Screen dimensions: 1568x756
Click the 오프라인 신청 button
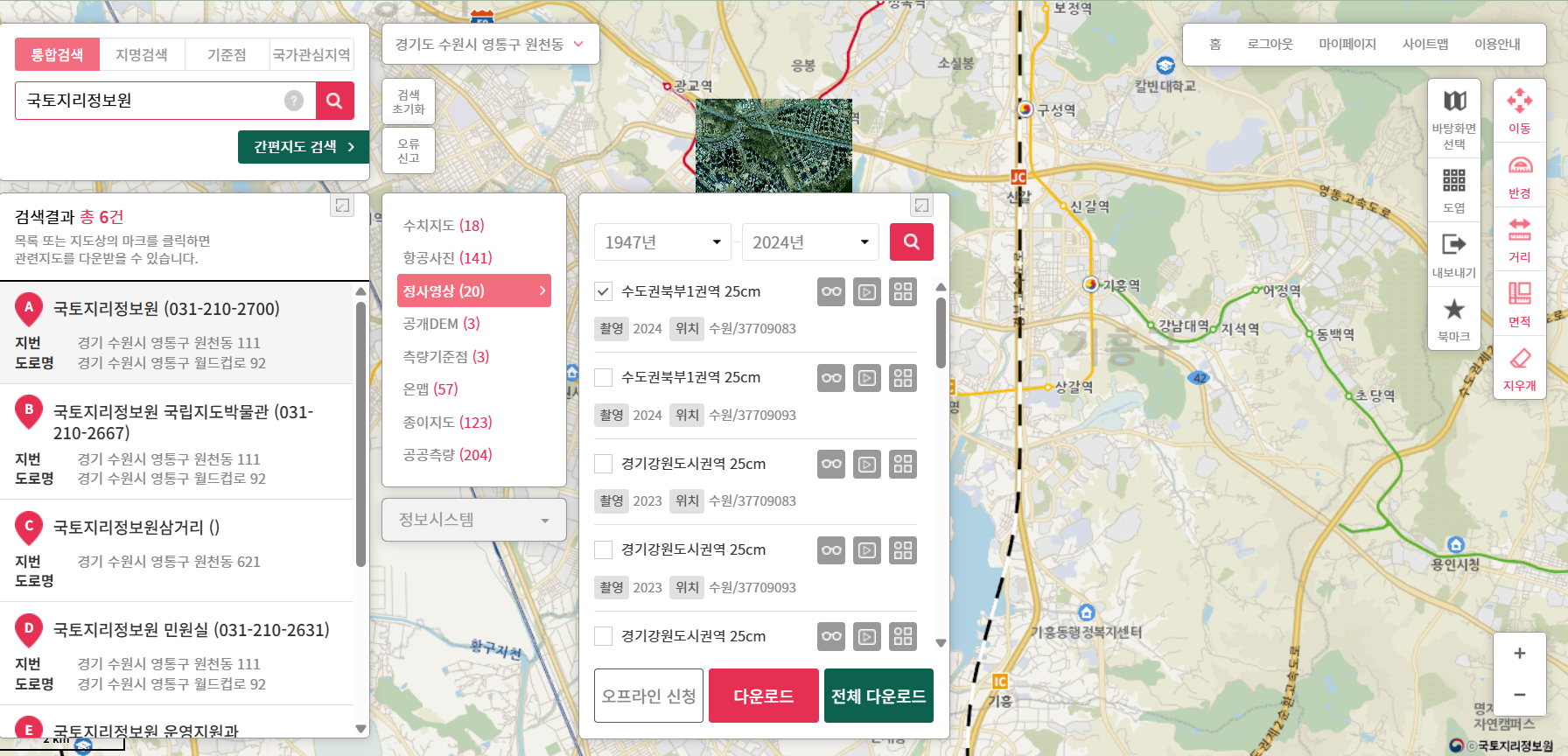[x=648, y=696]
